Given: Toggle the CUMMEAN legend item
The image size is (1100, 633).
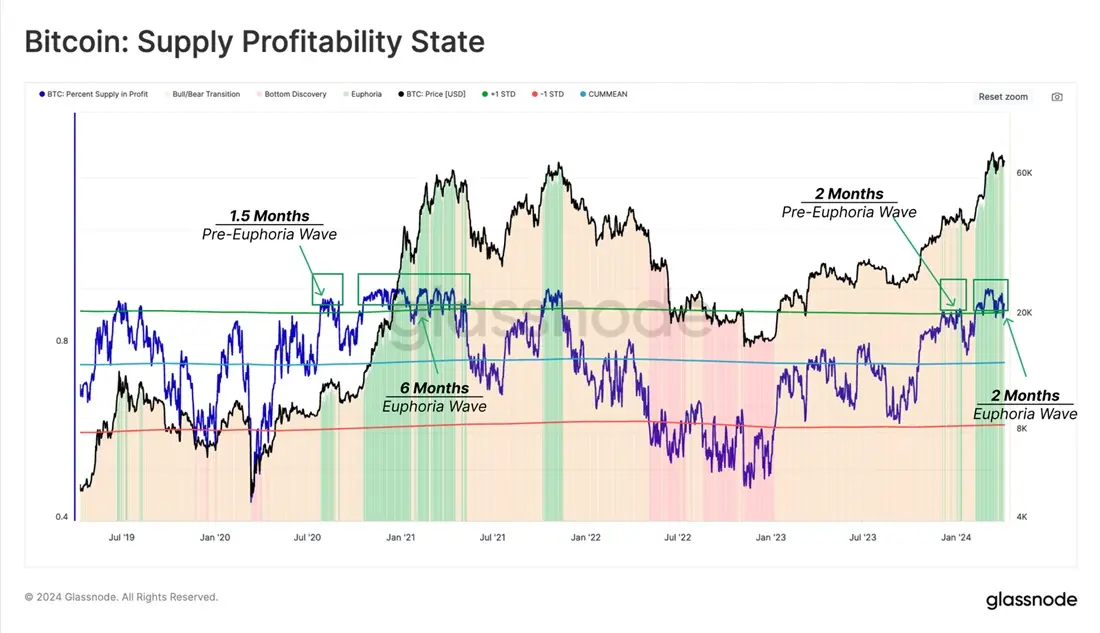Looking at the screenshot, I should click(604, 94).
